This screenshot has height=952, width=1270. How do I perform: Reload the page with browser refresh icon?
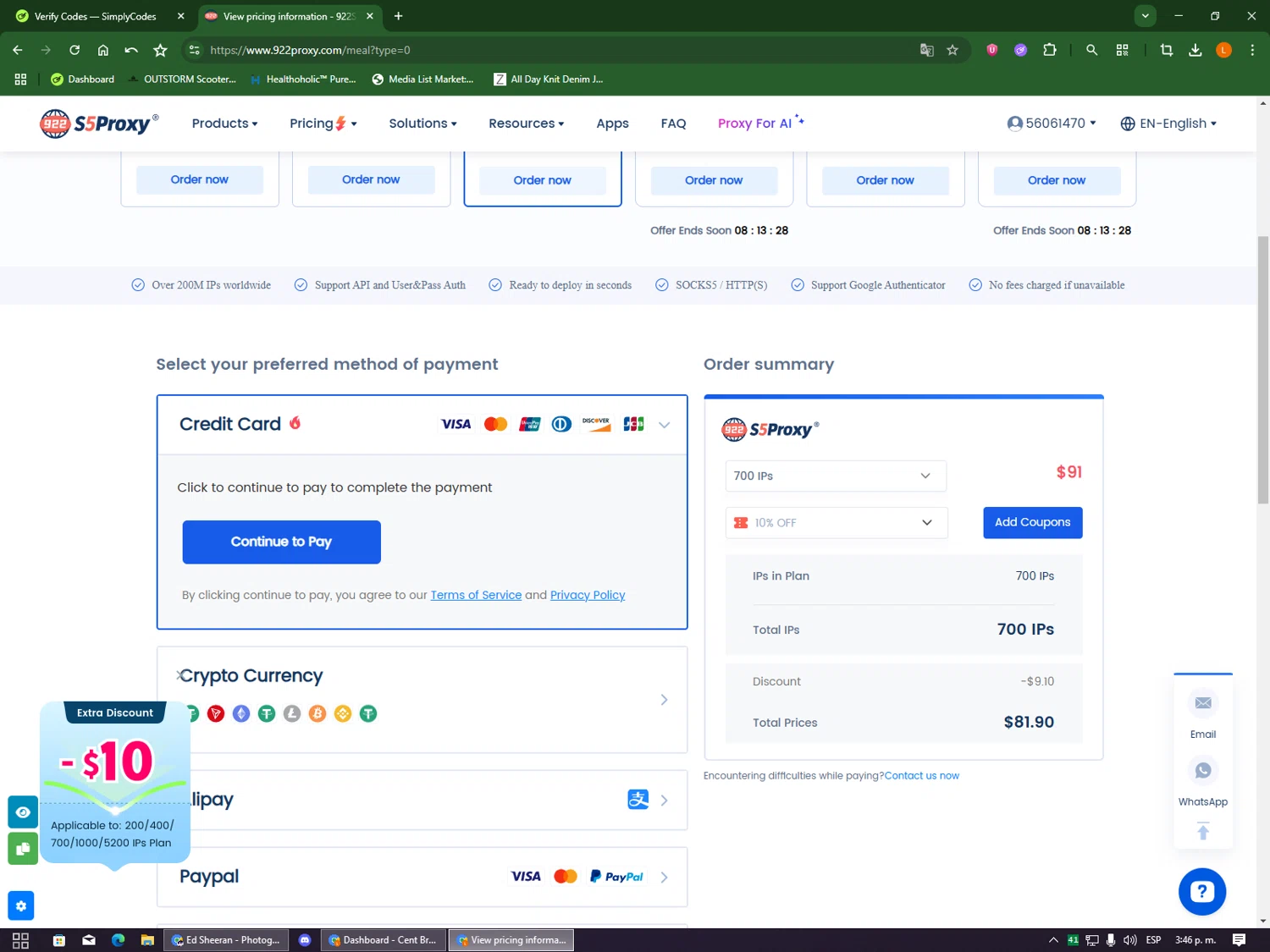[75, 50]
